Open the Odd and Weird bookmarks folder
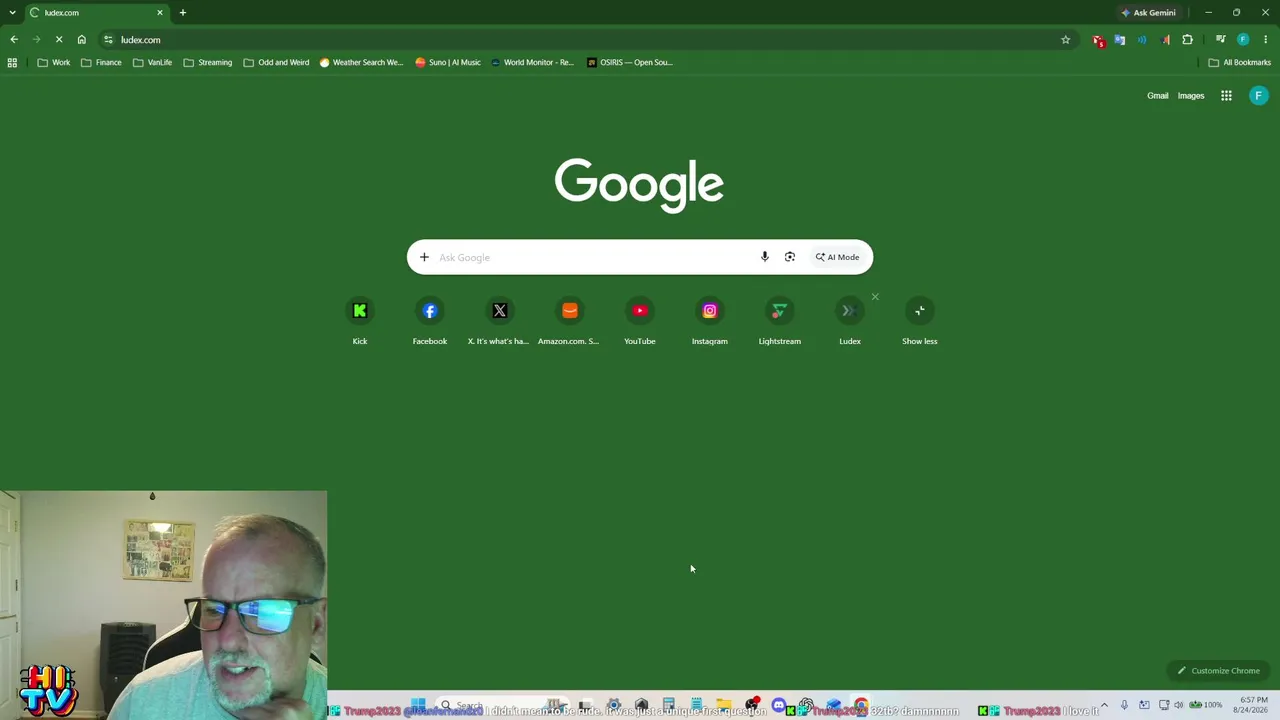 [276, 62]
